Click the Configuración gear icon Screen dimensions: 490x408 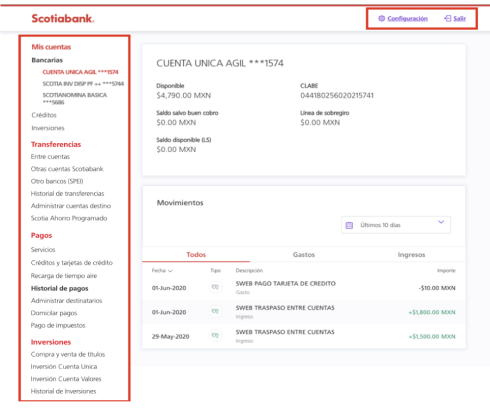click(381, 18)
